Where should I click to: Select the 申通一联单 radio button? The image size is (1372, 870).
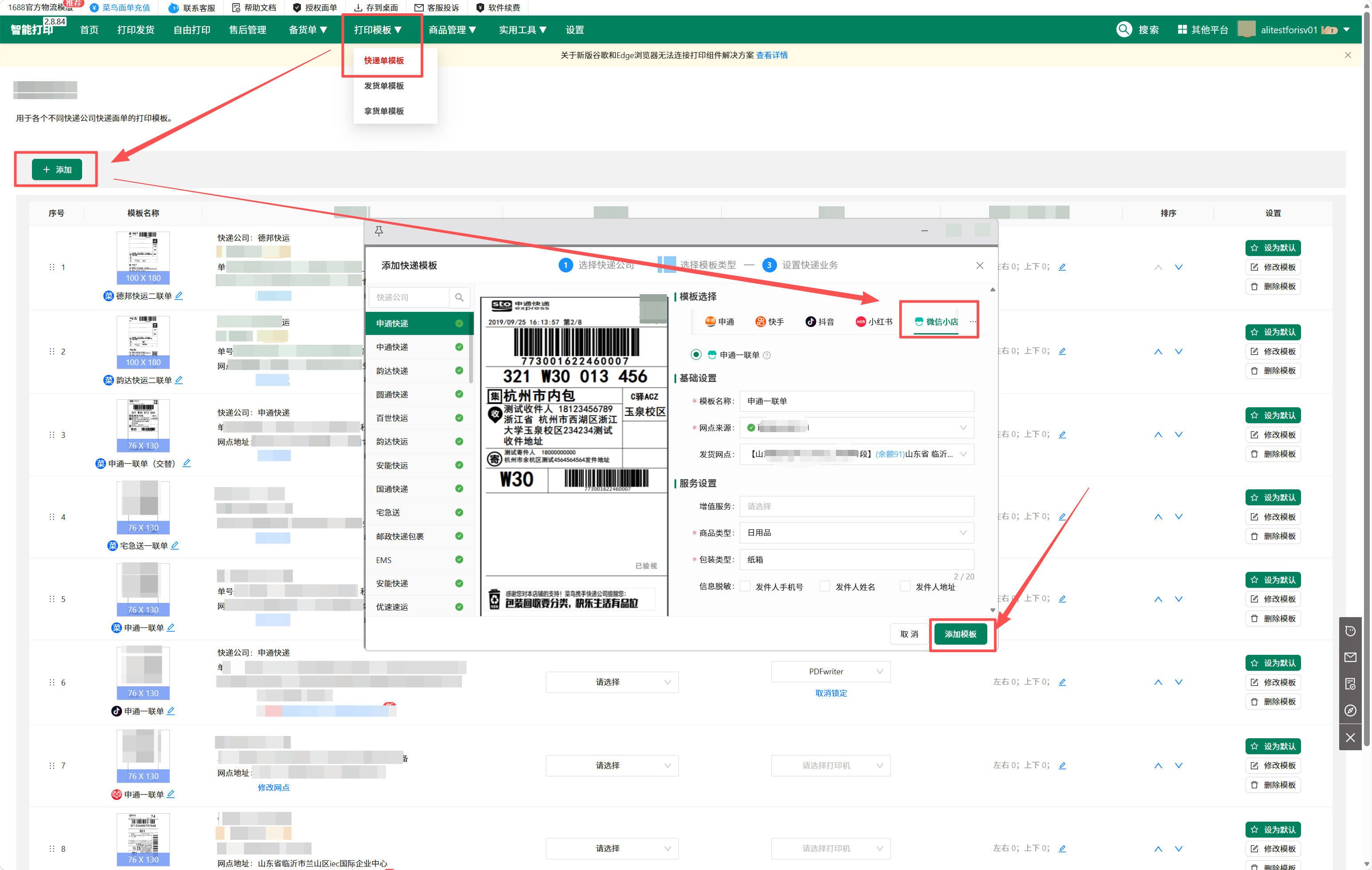click(x=696, y=354)
